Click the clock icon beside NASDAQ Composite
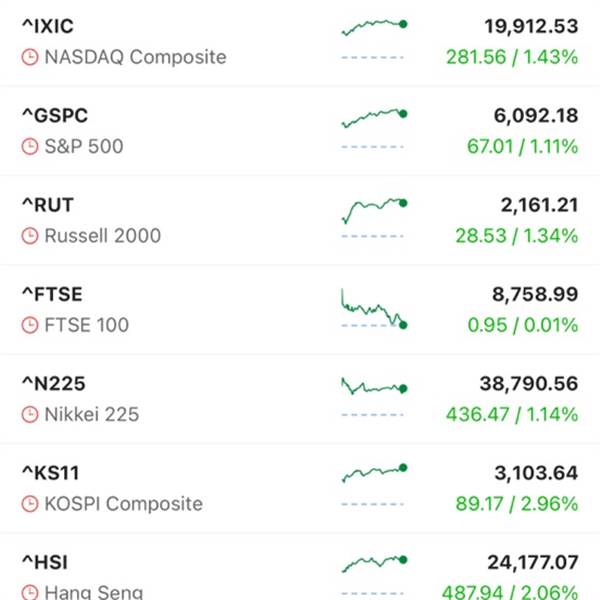 (30, 57)
